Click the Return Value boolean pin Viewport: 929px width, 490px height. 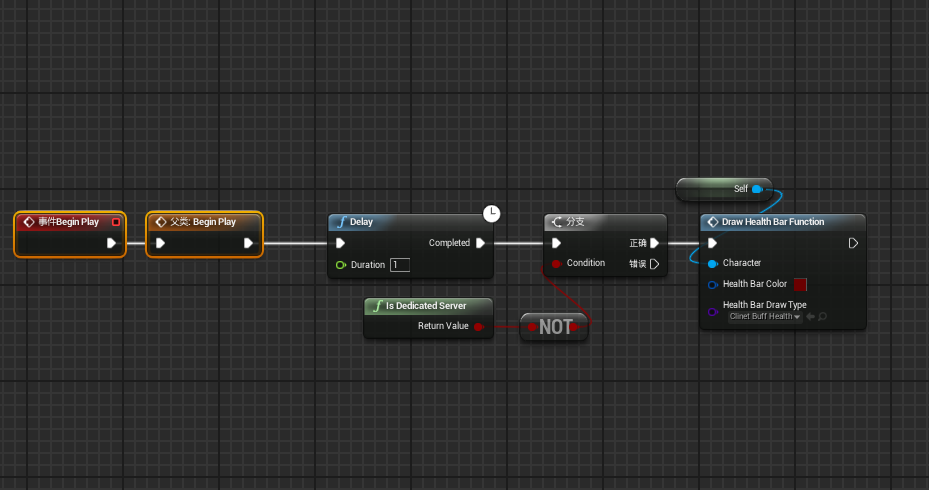479,326
